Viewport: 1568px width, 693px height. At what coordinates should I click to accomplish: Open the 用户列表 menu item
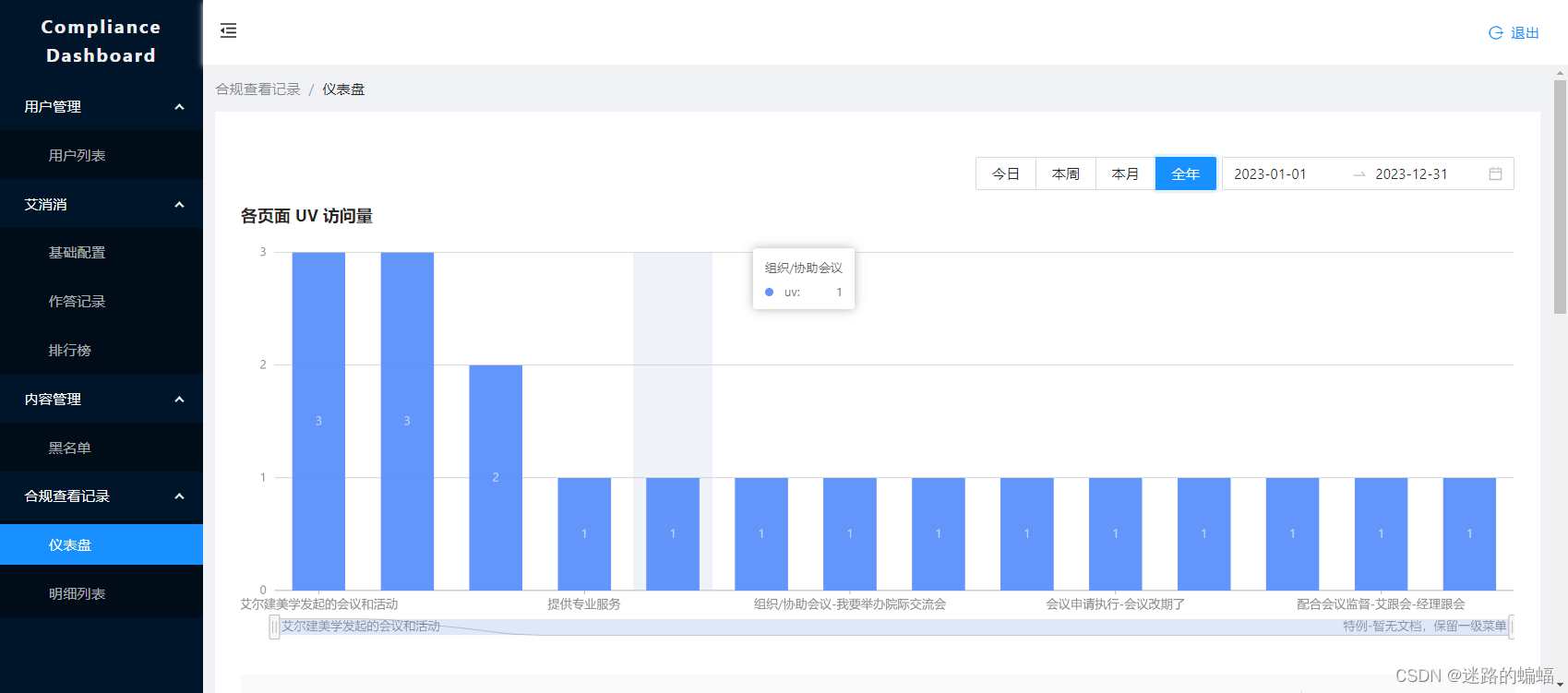[102, 155]
